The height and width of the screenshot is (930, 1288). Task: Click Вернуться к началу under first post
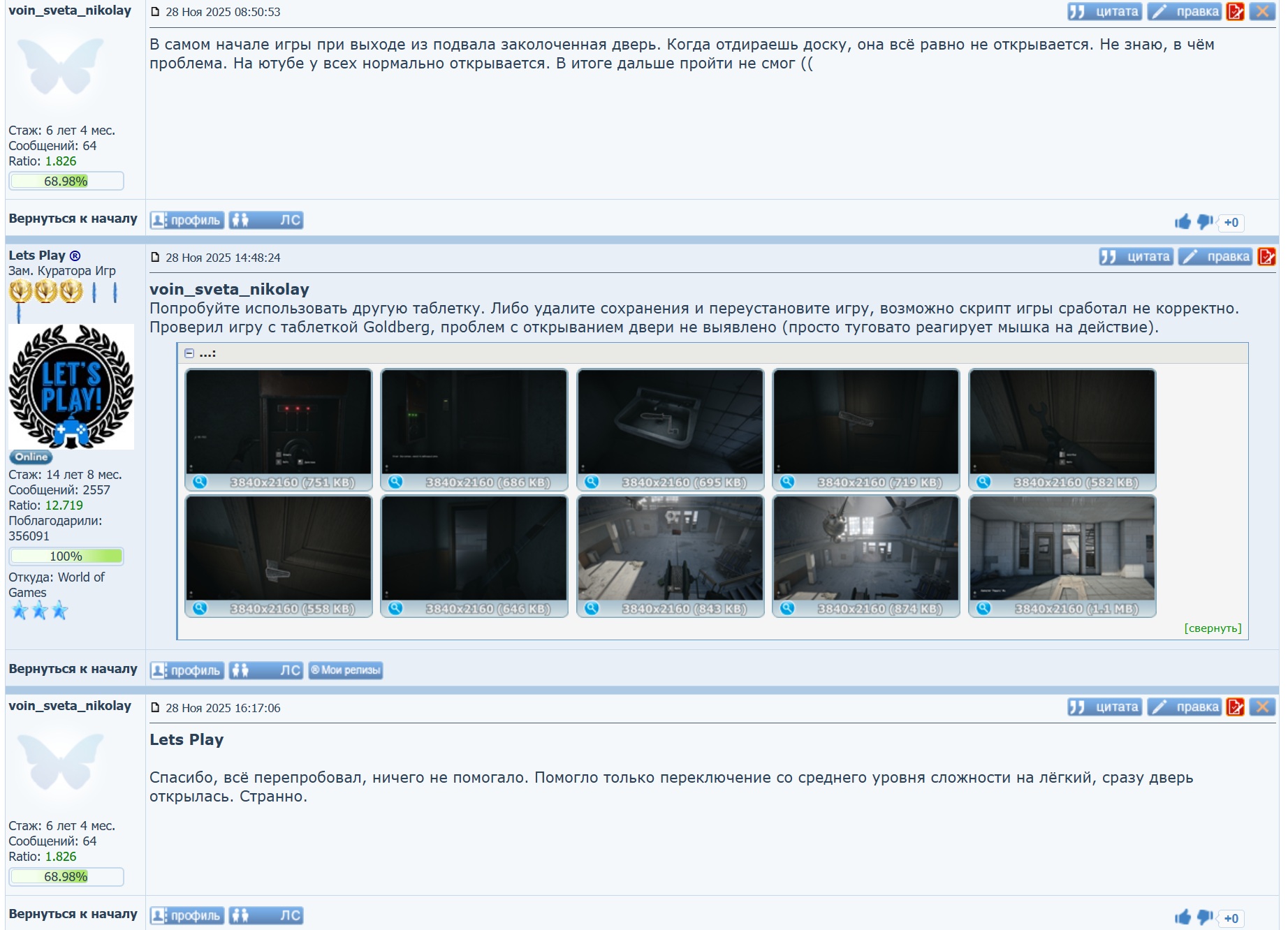(x=73, y=219)
